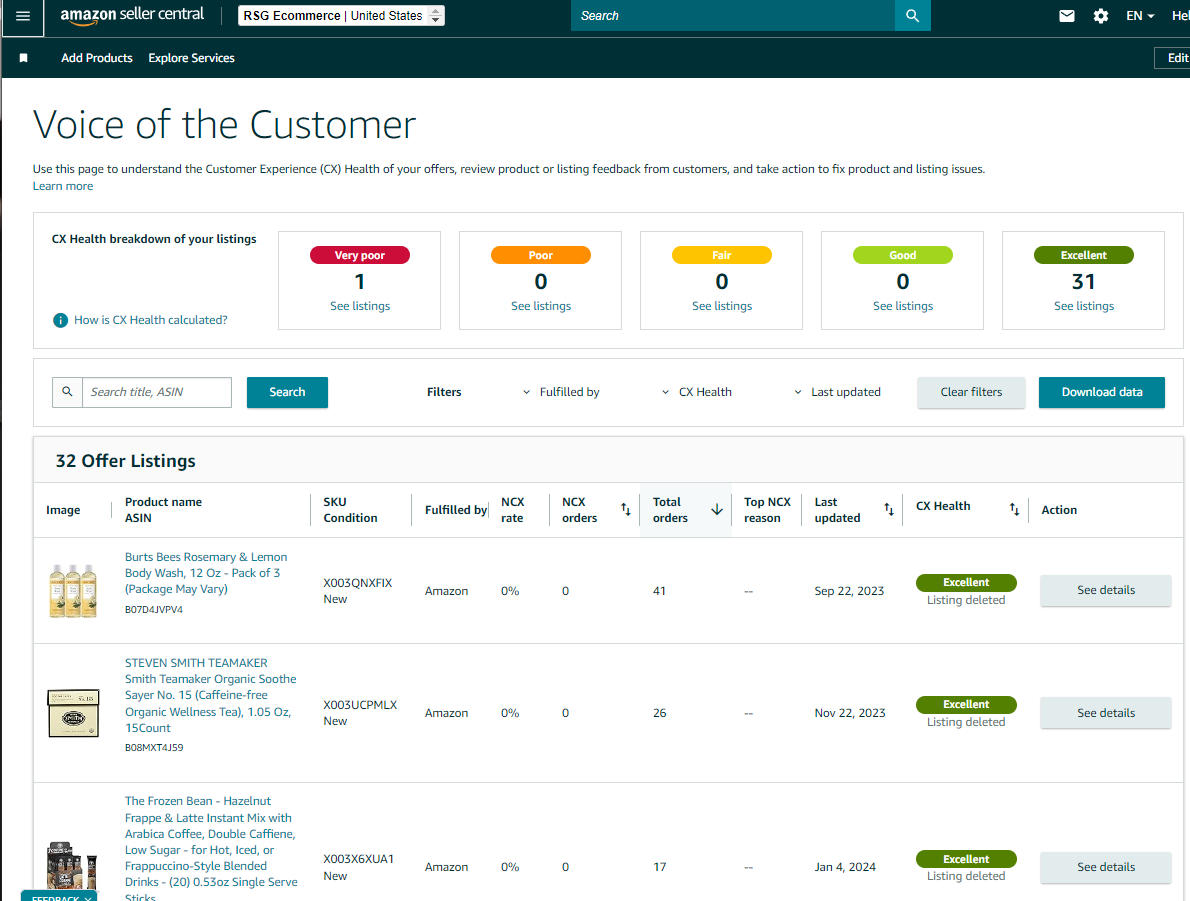Expand the CX Health filter
The height and width of the screenshot is (901, 1190).
pyautogui.click(x=697, y=392)
